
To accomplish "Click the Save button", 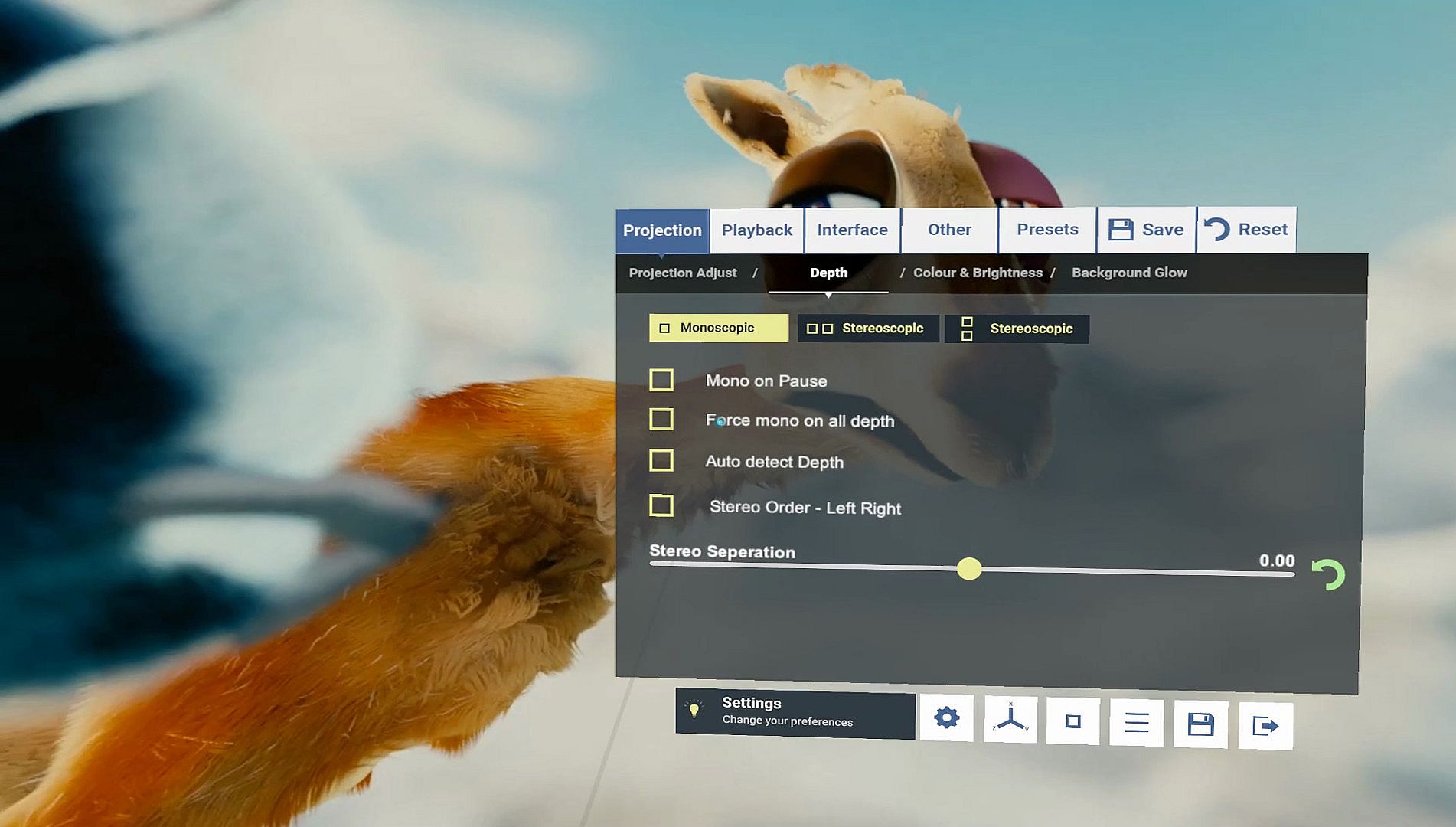I will (x=1146, y=229).
